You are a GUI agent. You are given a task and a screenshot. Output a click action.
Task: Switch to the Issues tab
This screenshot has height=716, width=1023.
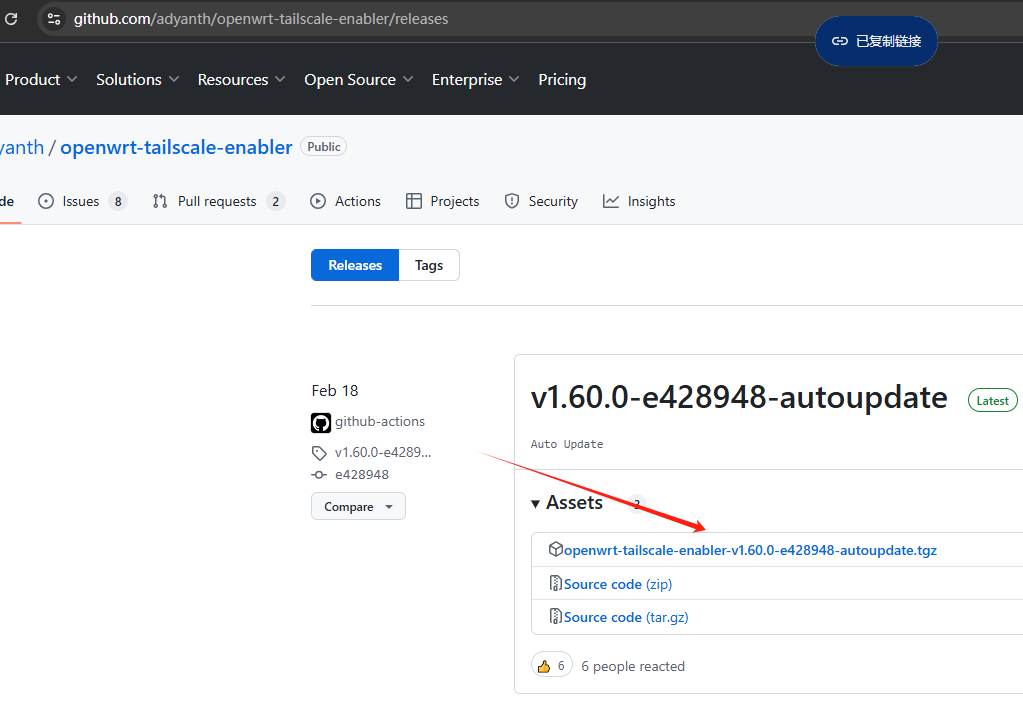pos(82,201)
